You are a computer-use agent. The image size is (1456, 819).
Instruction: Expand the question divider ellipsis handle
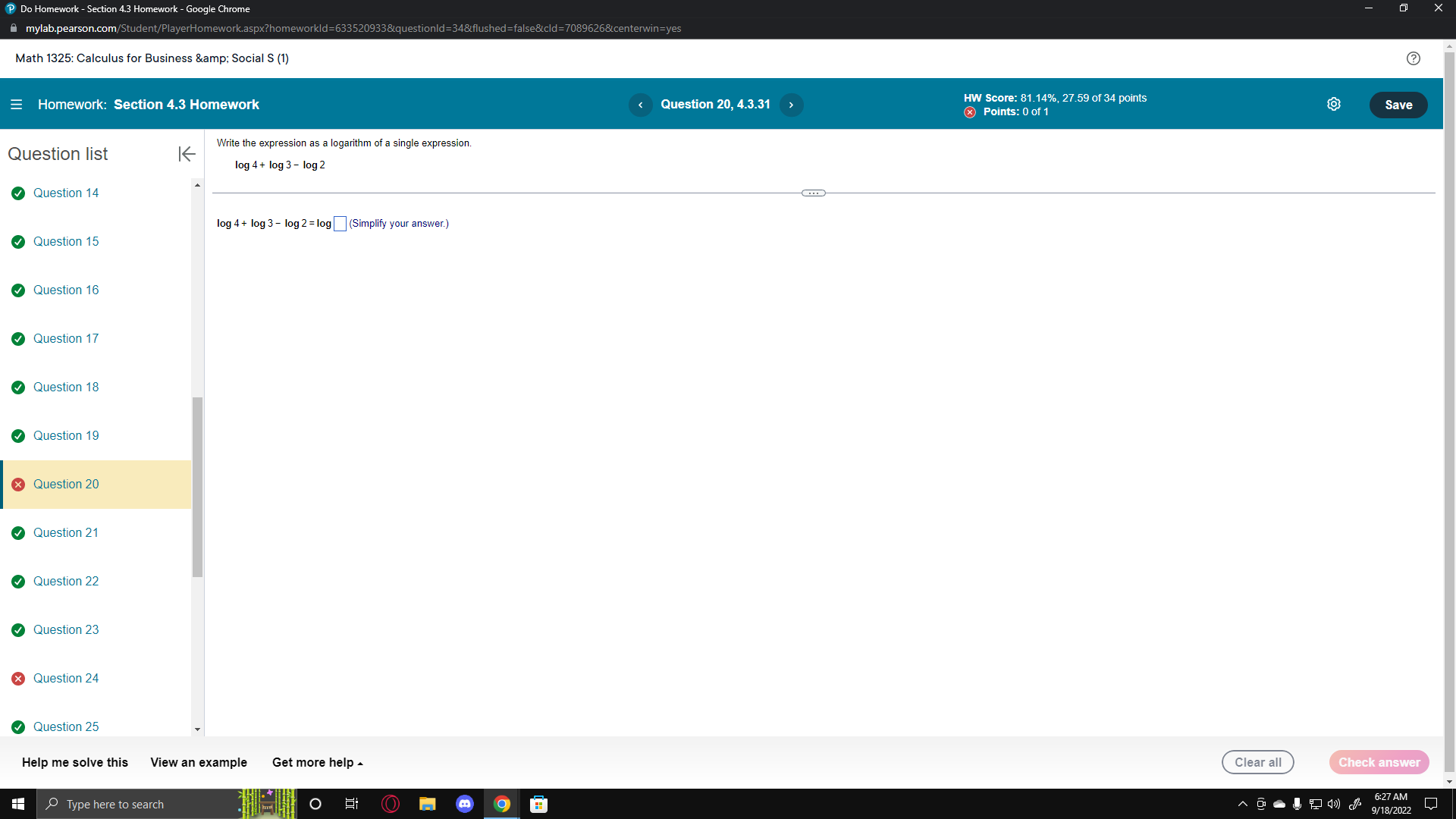pos(813,193)
